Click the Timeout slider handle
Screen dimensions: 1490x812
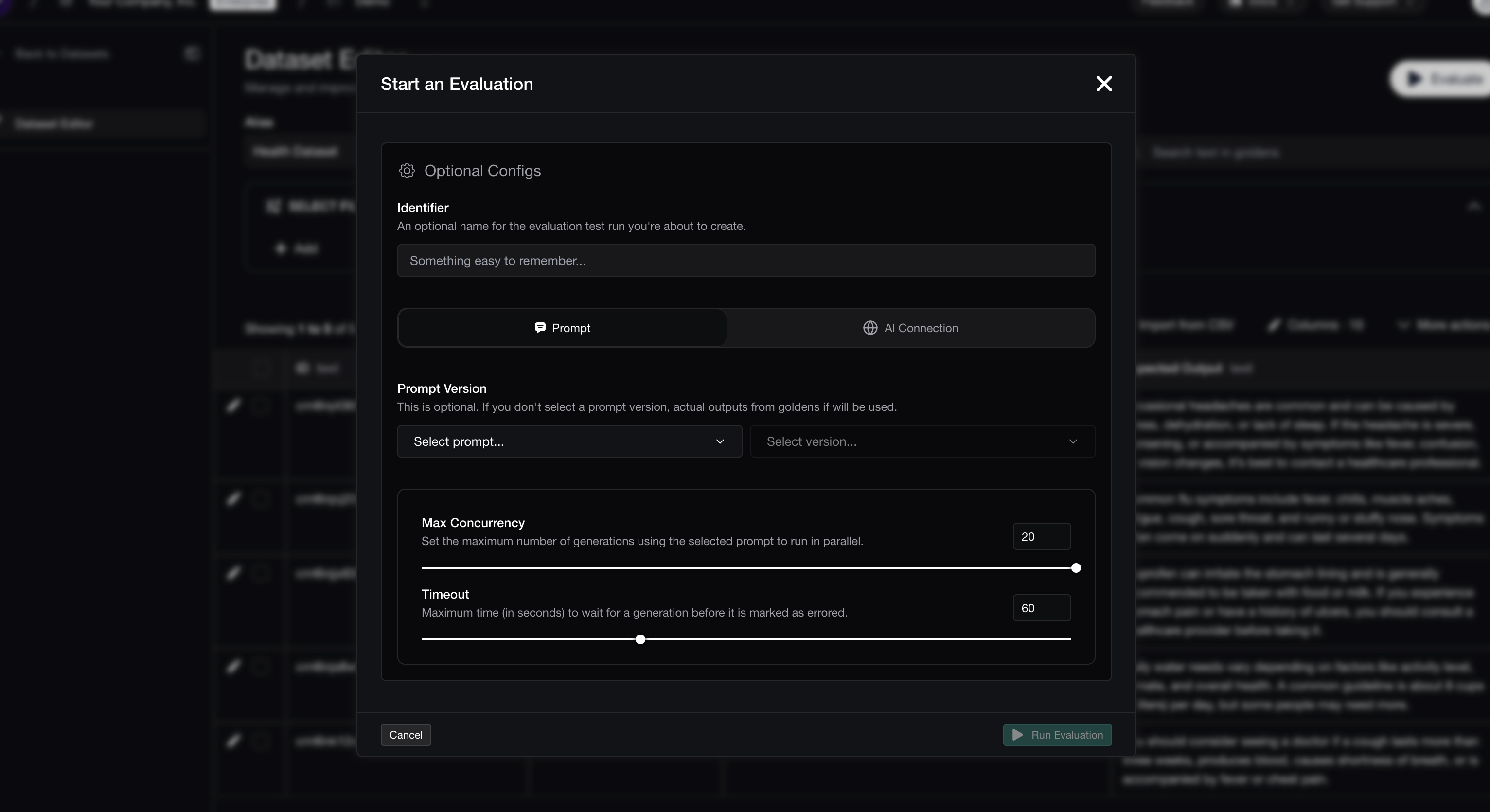point(640,639)
